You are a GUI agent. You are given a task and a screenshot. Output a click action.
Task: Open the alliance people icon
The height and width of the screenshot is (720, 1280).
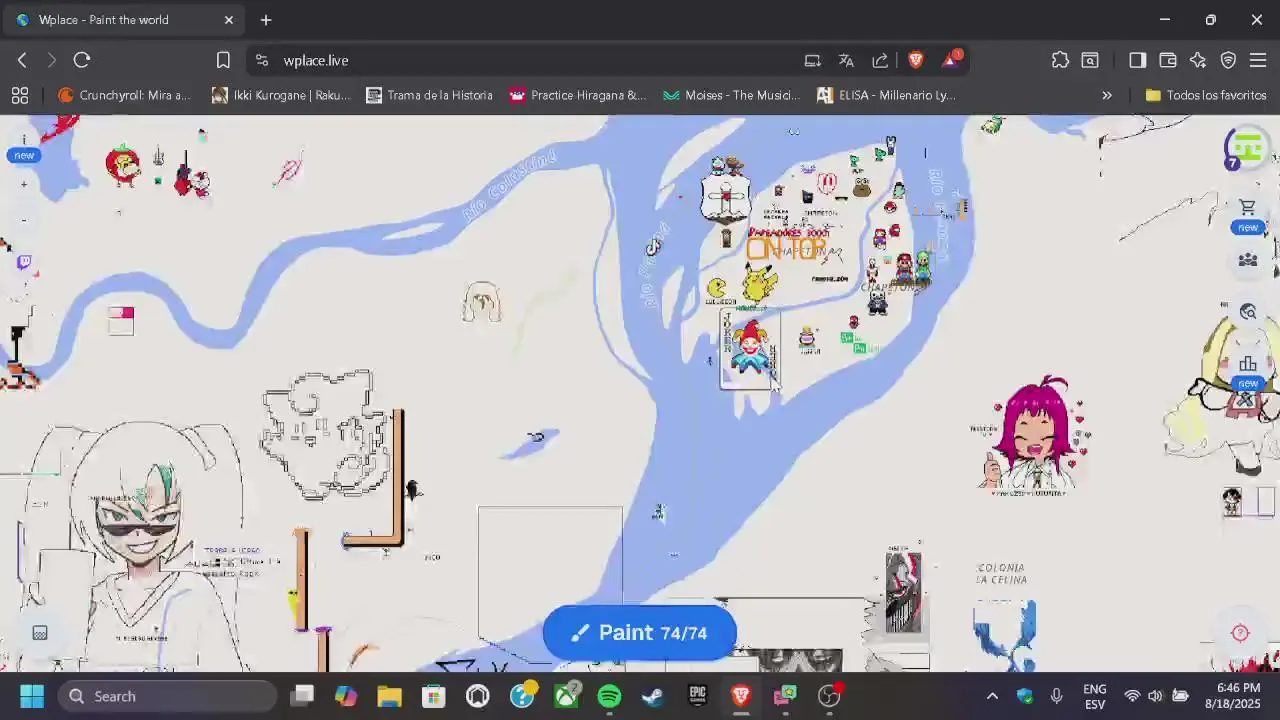click(x=1247, y=260)
